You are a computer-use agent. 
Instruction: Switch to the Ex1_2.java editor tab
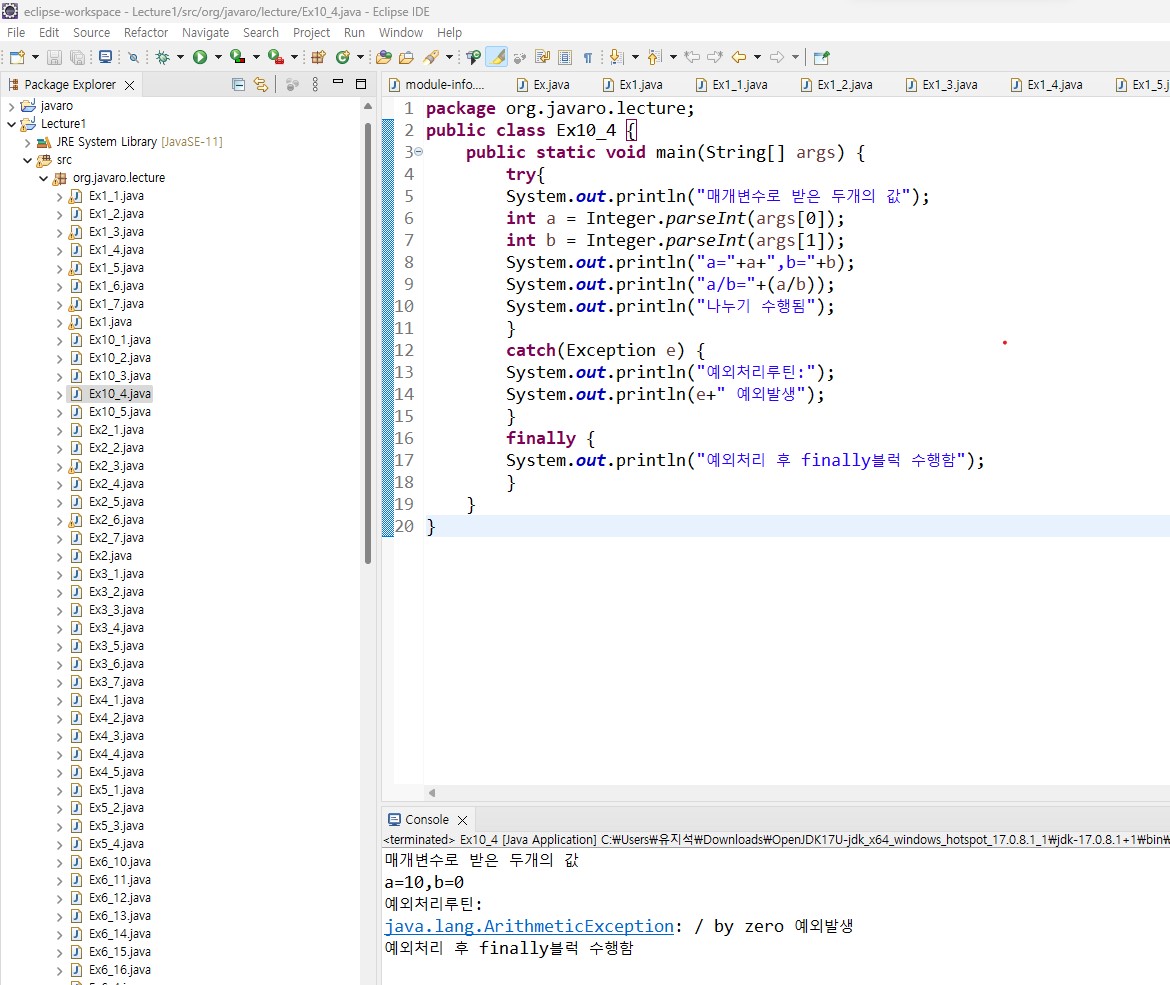(x=844, y=85)
